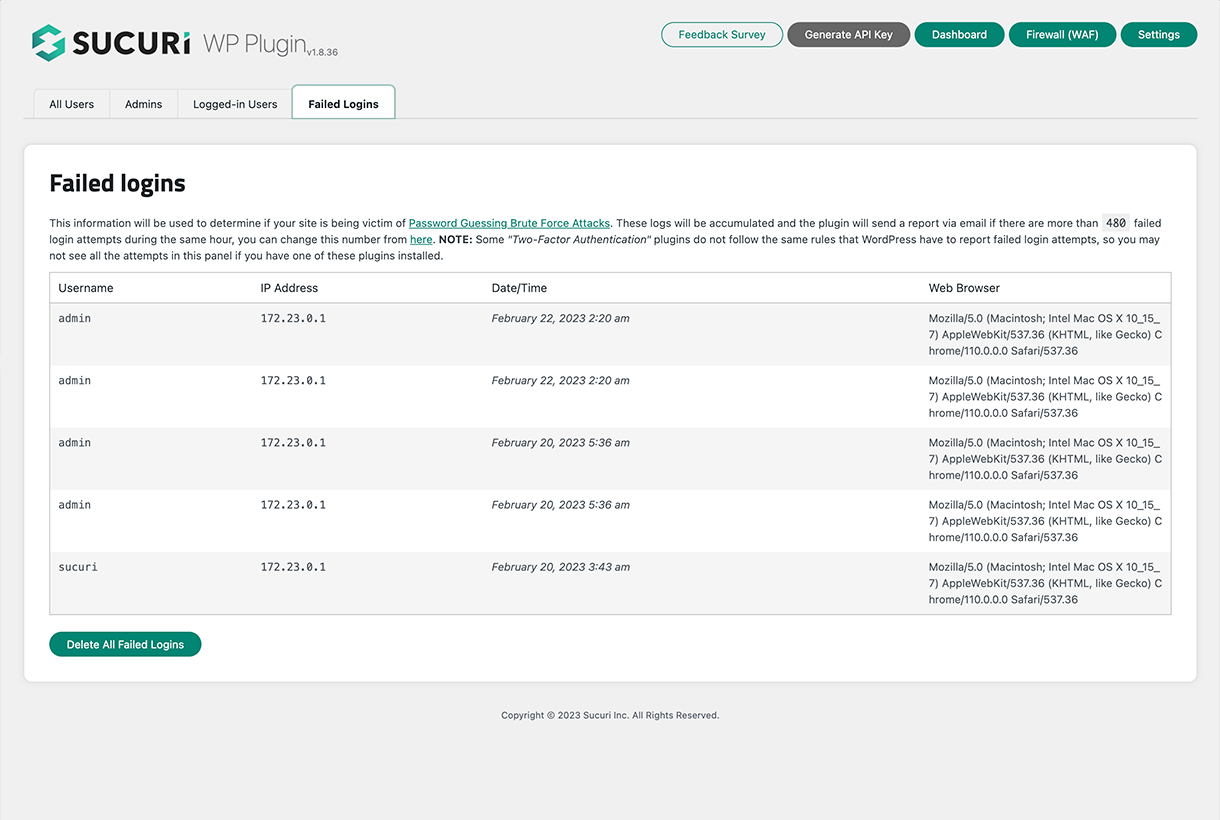Click the 480 failed attempts value

click(1115, 222)
